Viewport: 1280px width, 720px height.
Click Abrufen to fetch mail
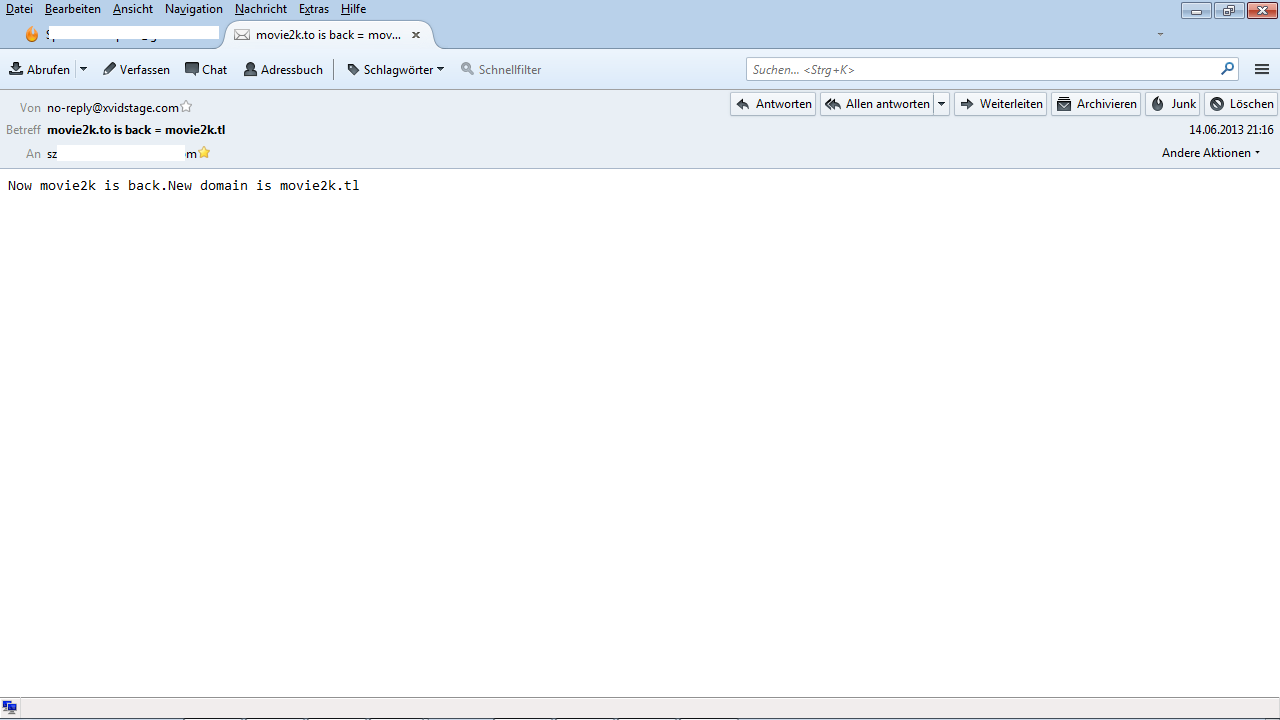tap(40, 70)
